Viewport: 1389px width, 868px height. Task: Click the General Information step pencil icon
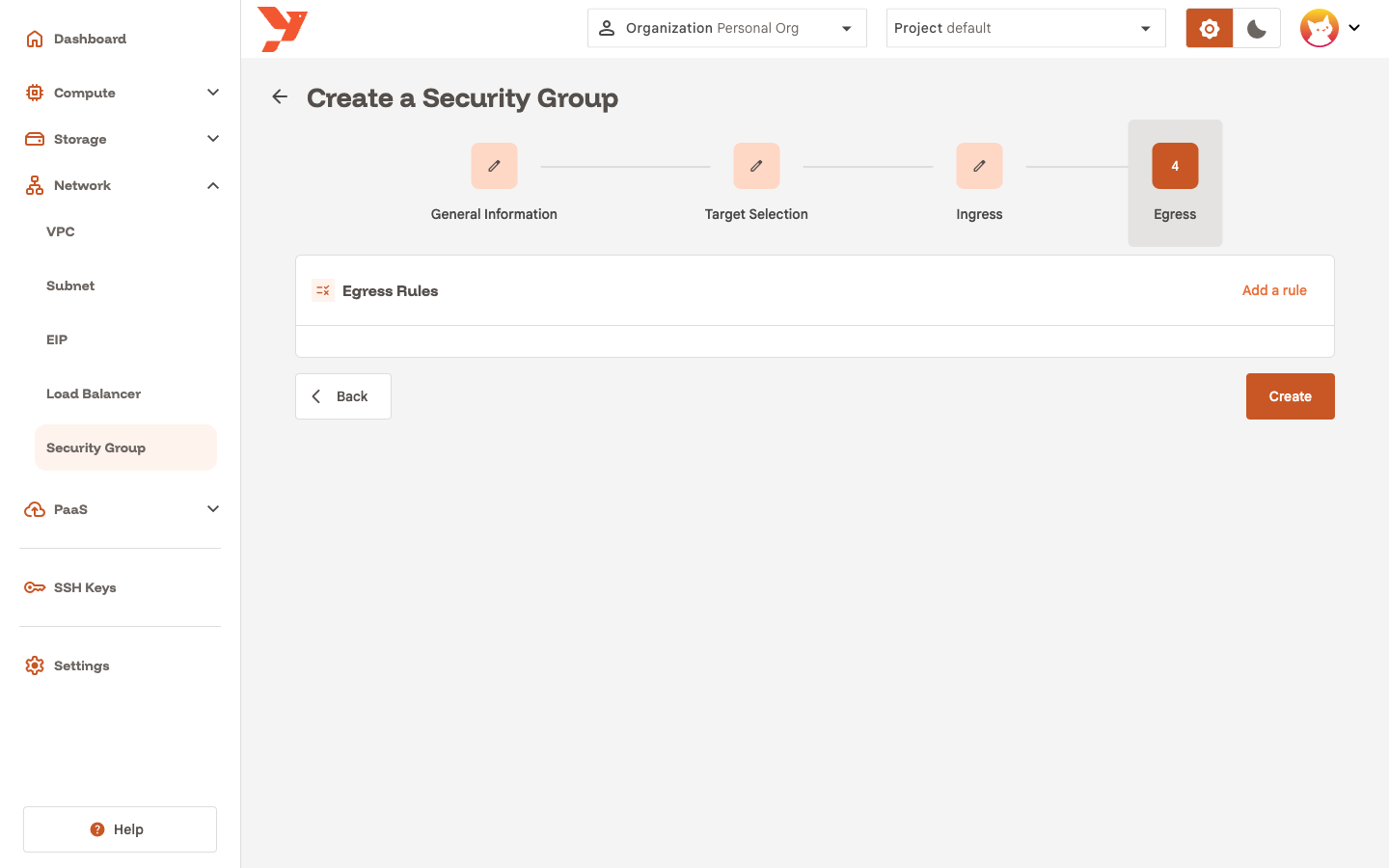click(494, 166)
